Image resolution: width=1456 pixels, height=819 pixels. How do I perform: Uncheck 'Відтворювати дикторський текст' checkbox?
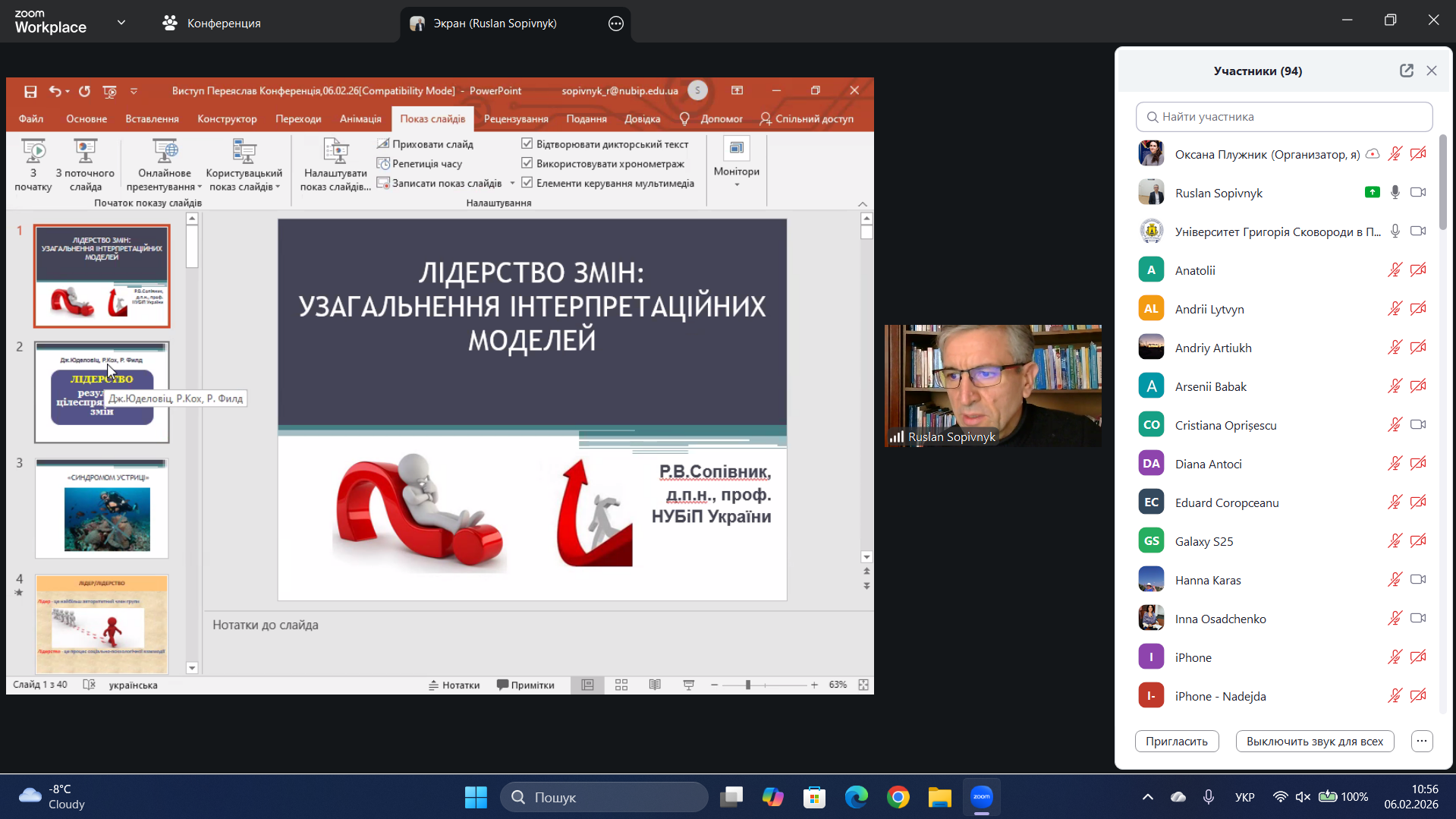pyautogui.click(x=527, y=143)
